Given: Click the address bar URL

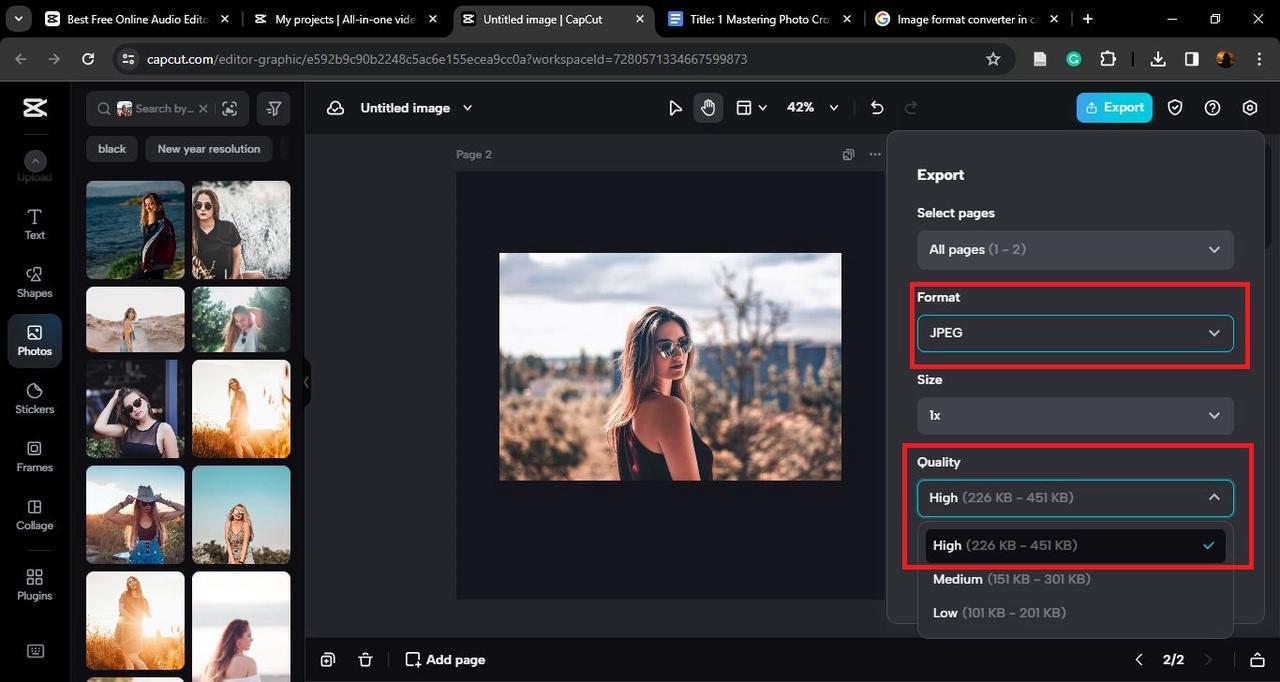Looking at the screenshot, I should [447, 59].
